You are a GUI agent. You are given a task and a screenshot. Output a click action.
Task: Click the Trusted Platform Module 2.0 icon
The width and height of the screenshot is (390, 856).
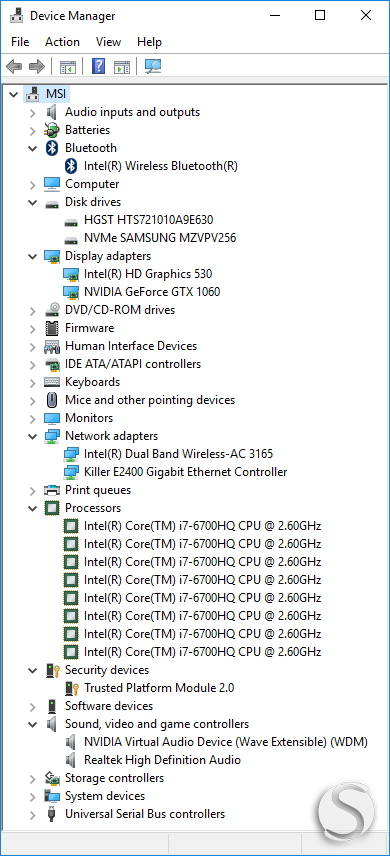pos(72,688)
